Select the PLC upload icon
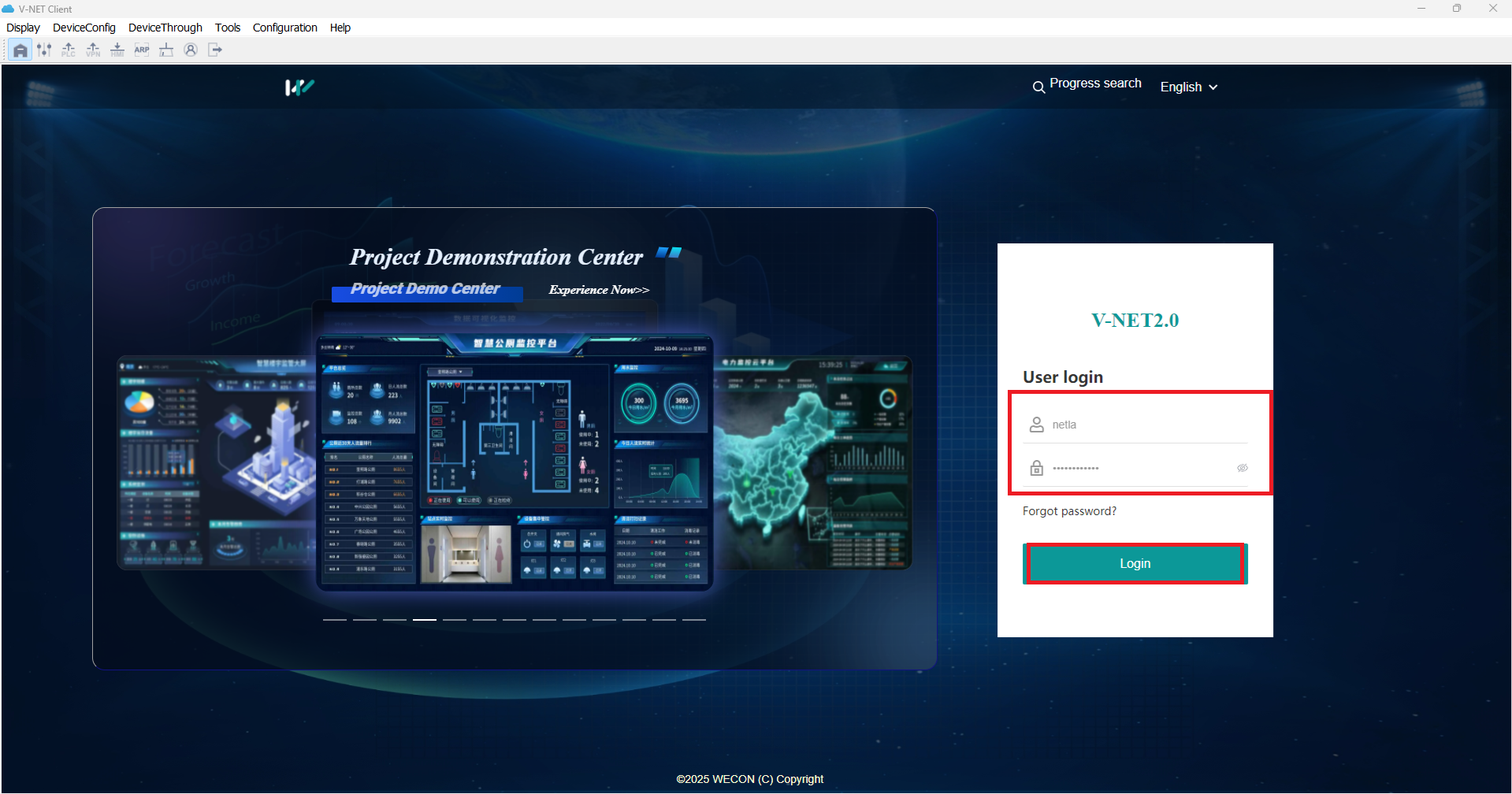Screen dimensions: 1512x794 (x=69, y=49)
